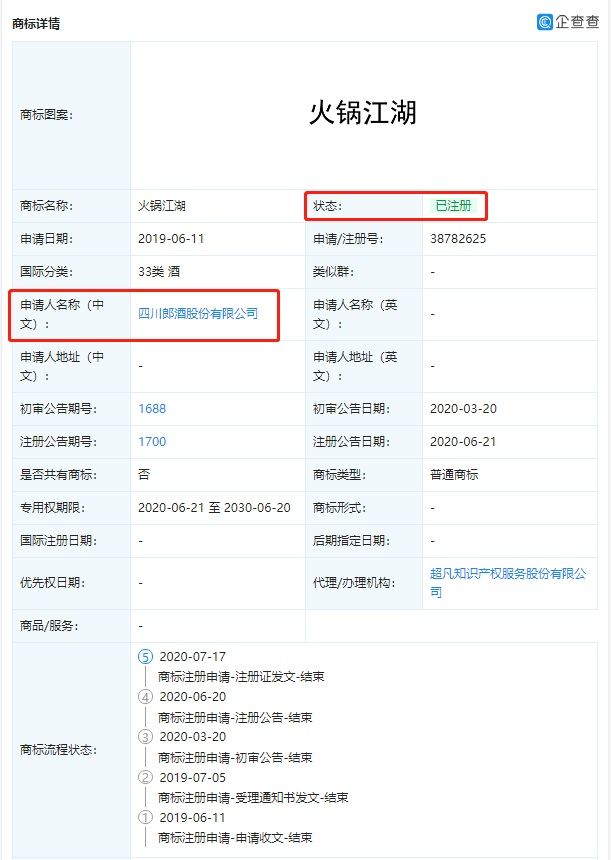Viewport: 611px width, 860px height.
Task: Click 商标注册申请-注册公告-结束 entry
Action: coord(235,717)
